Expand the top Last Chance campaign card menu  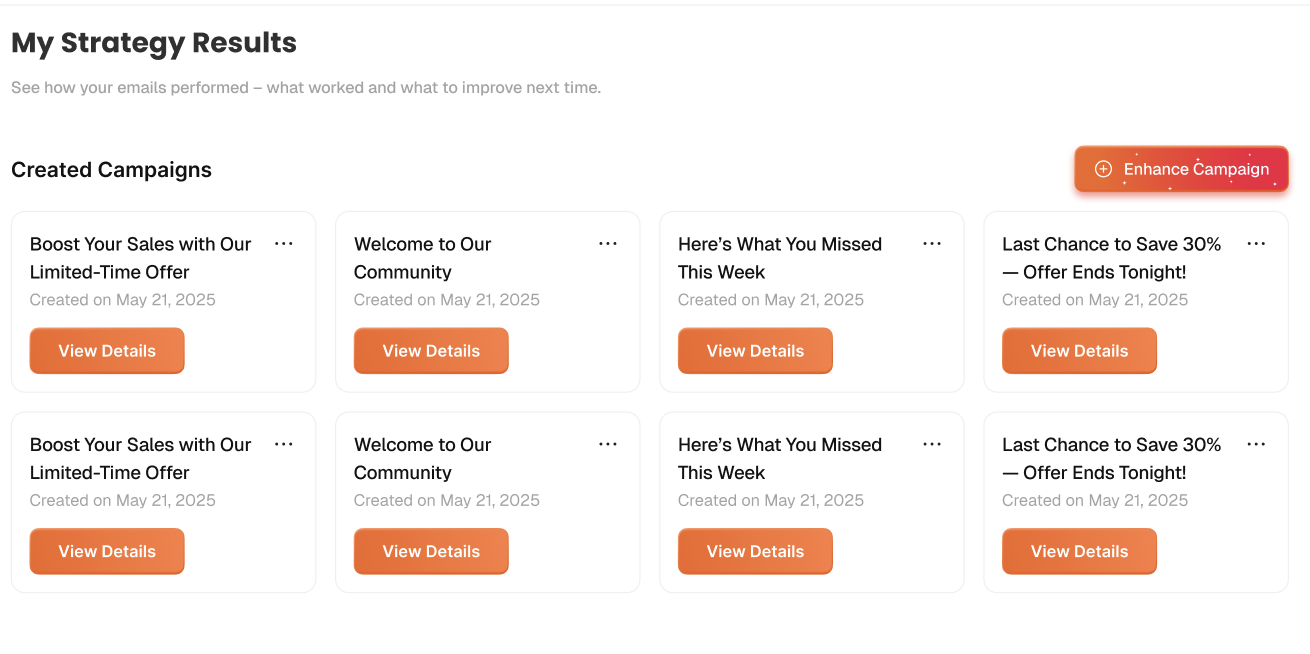coord(1255,243)
